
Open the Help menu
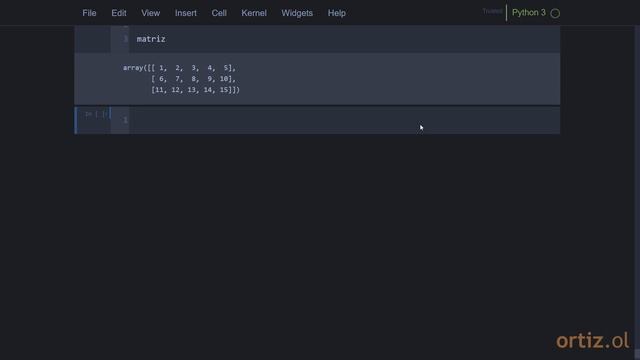coord(336,13)
